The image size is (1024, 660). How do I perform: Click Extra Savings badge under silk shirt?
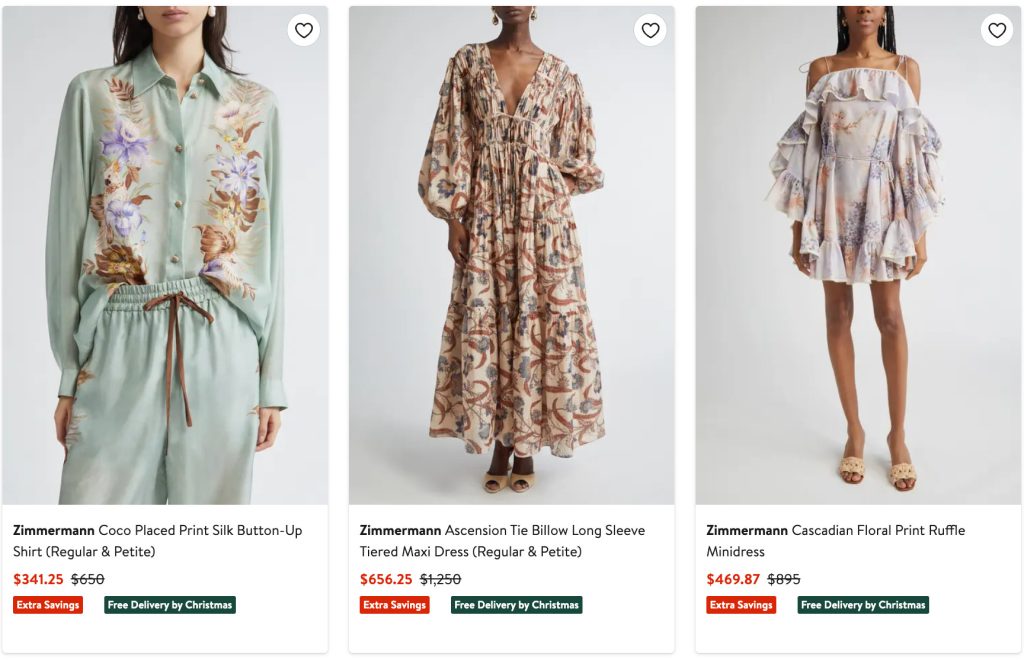coord(48,605)
